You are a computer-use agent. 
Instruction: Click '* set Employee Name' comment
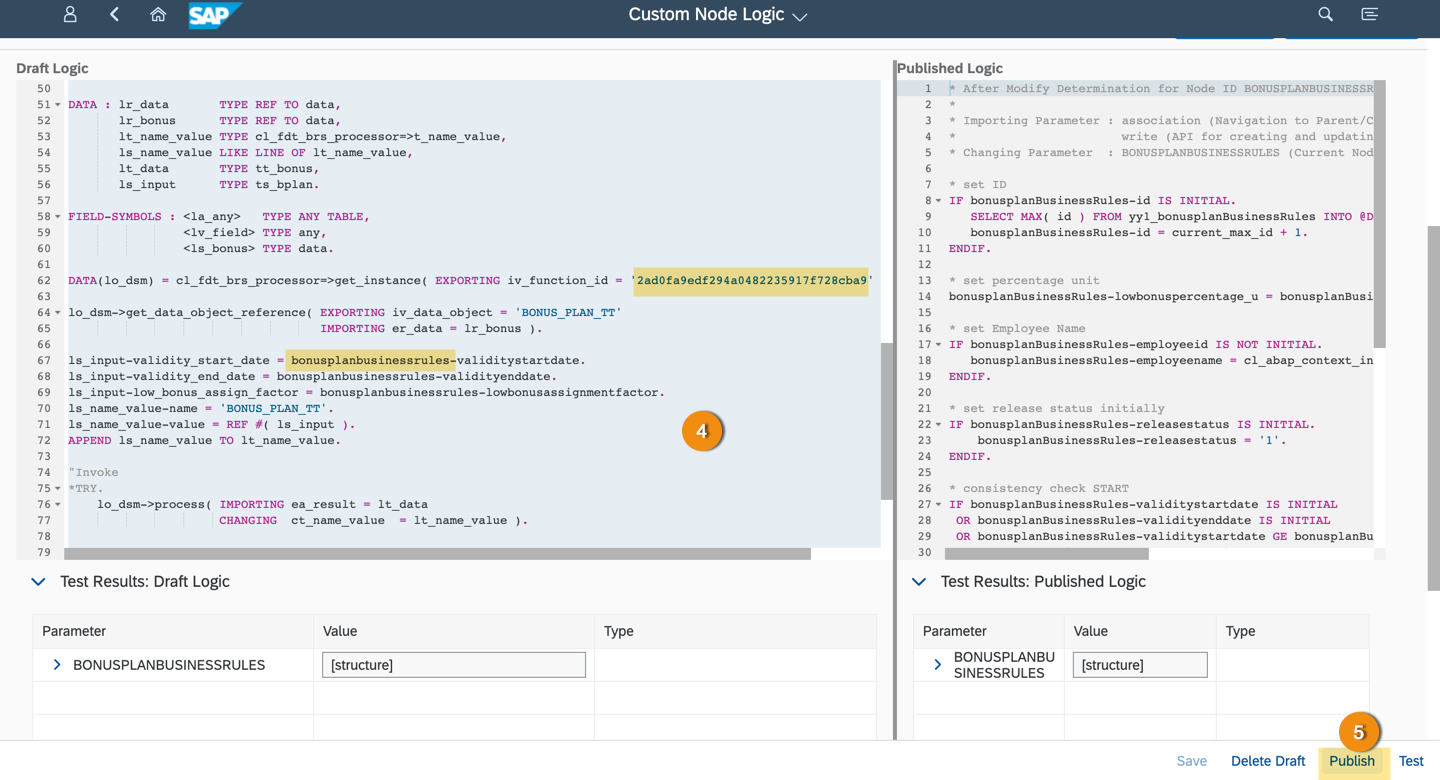click(1017, 329)
